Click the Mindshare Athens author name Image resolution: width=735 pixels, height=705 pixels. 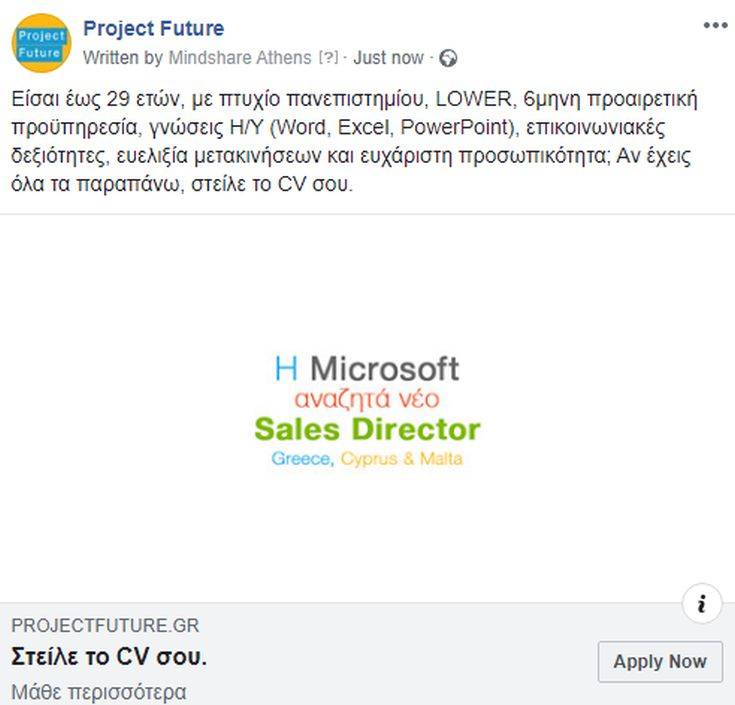pyautogui.click(x=239, y=58)
